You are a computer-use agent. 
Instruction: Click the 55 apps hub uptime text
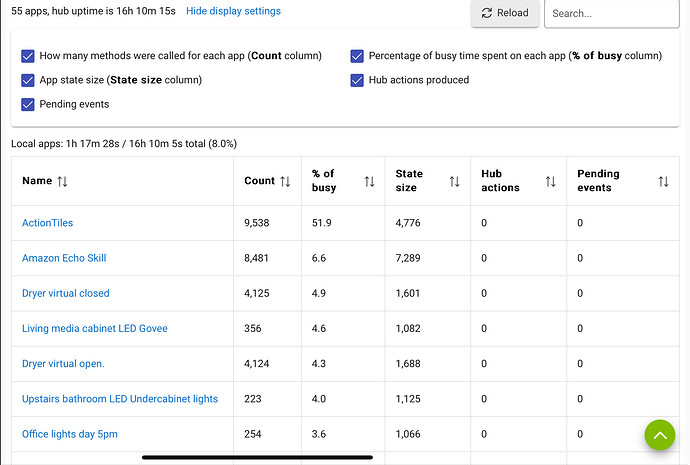[x=93, y=11]
